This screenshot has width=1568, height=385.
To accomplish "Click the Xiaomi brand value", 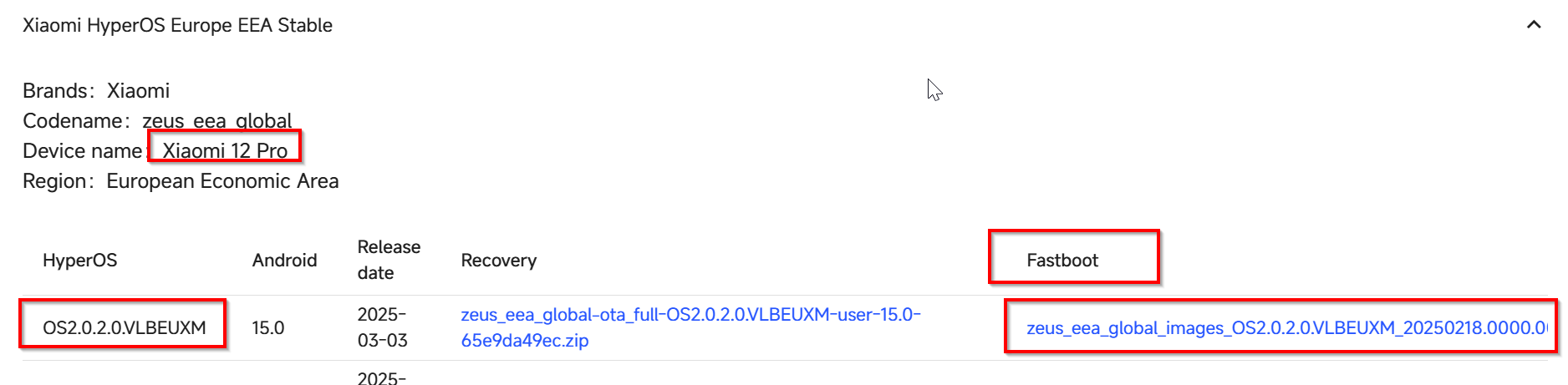I will (x=138, y=90).
